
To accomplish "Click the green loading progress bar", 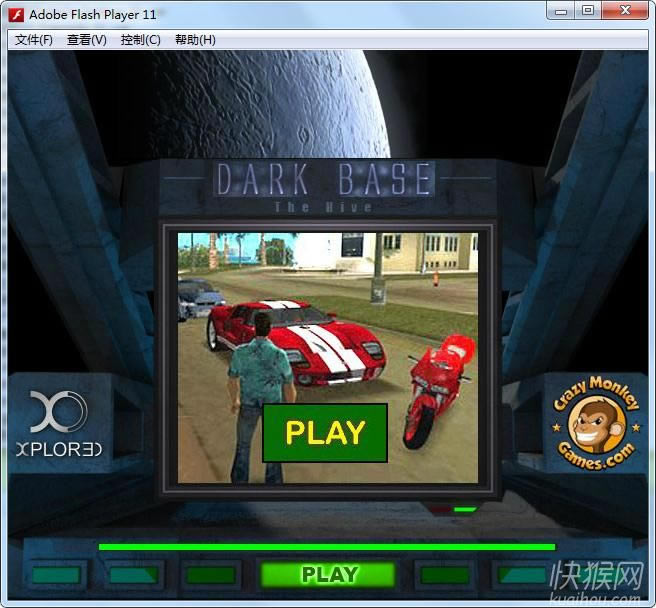I will [326, 547].
